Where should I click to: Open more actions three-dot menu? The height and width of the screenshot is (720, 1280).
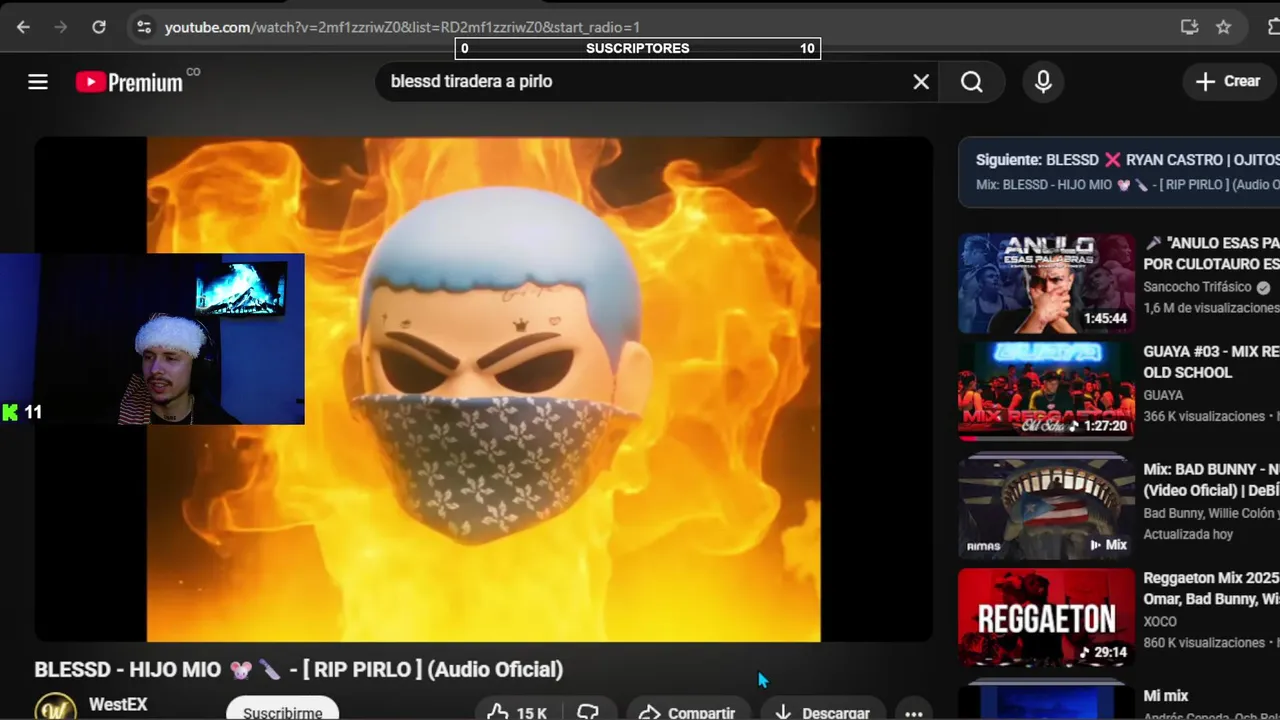coord(913,711)
